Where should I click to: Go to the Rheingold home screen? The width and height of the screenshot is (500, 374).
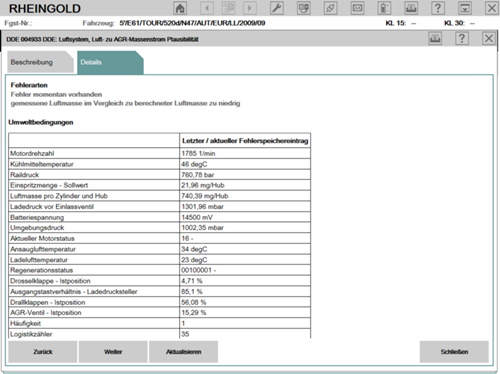(180, 8)
